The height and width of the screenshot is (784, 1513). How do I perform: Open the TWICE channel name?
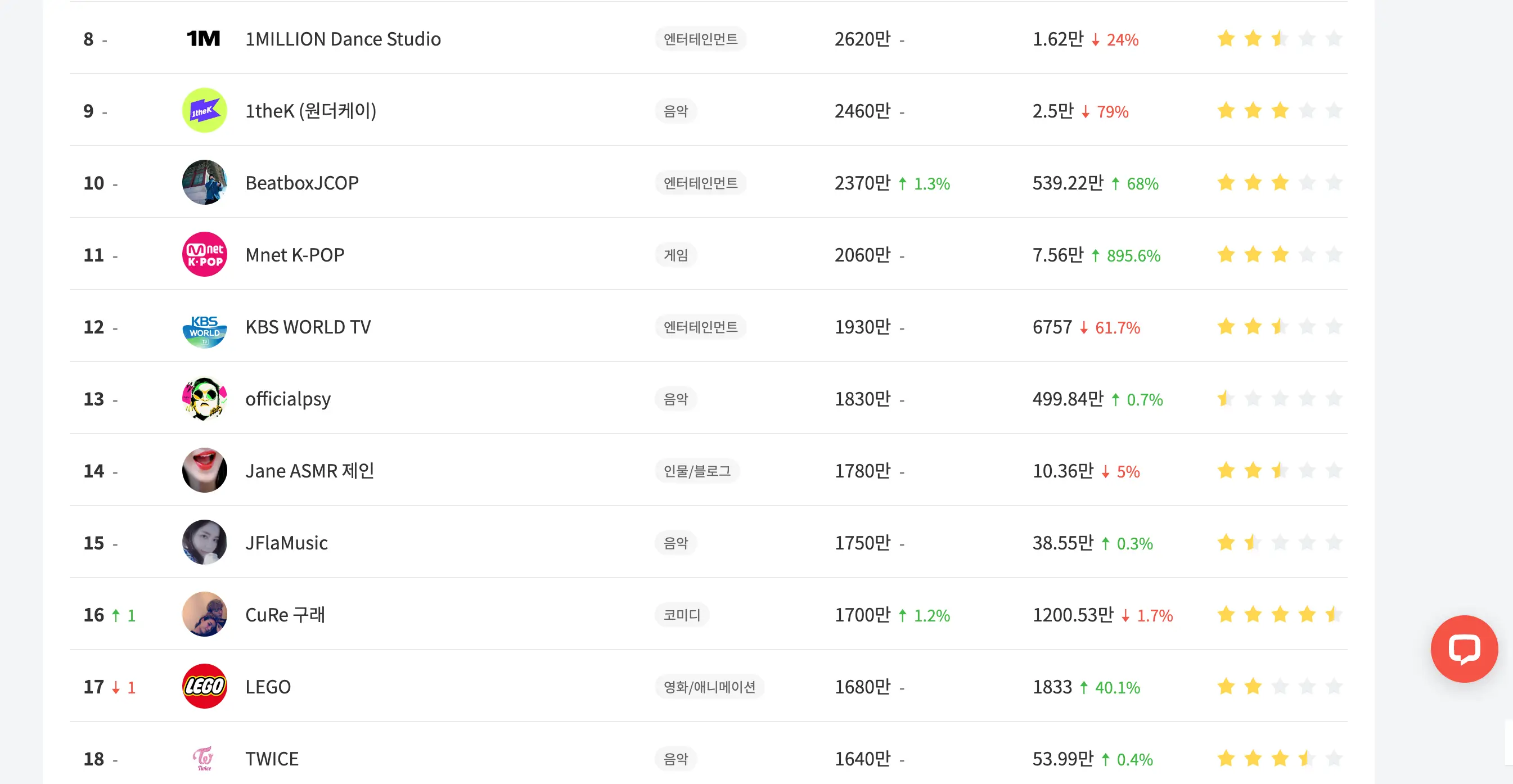coord(272,759)
